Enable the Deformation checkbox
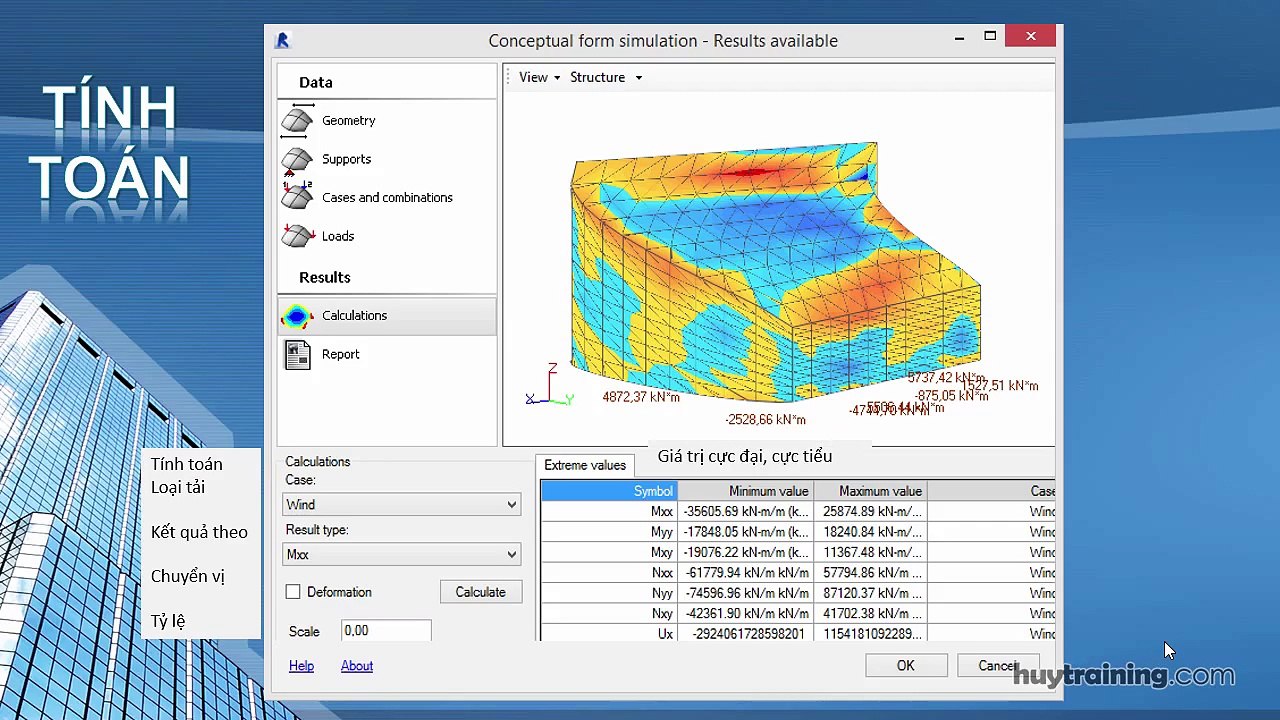 [293, 592]
